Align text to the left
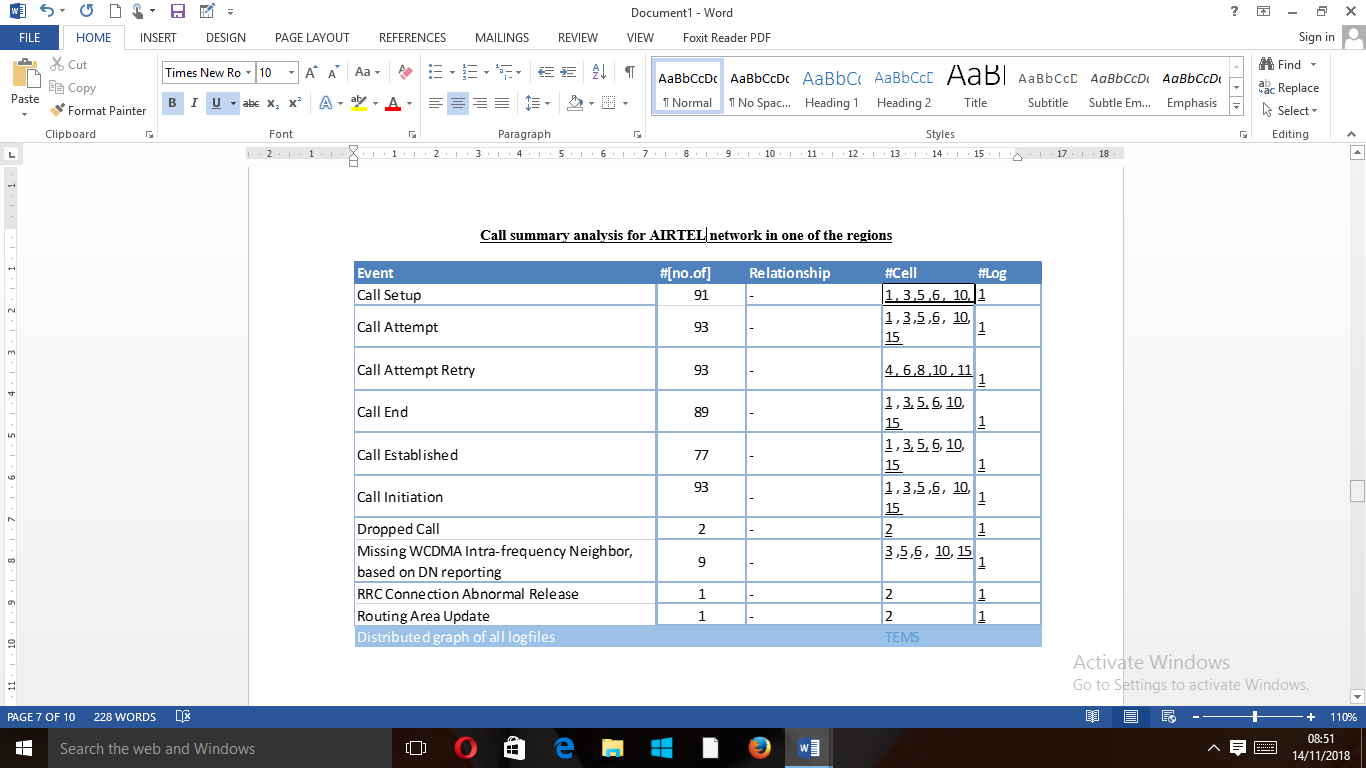 [436, 103]
